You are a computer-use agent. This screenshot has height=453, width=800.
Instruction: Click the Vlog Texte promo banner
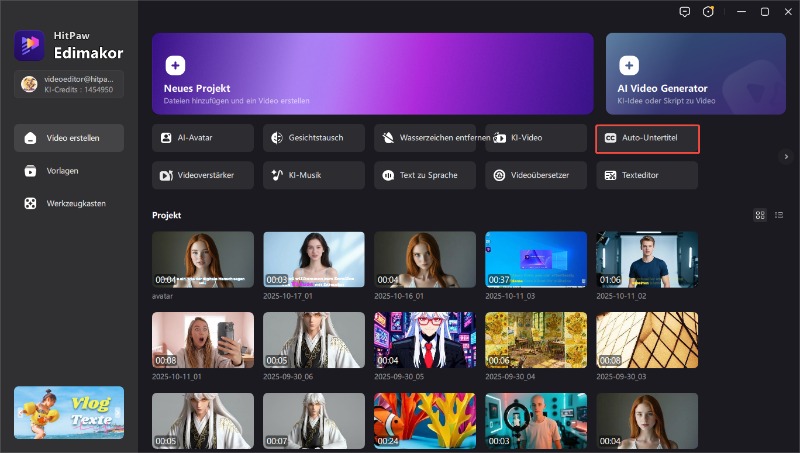(69, 412)
